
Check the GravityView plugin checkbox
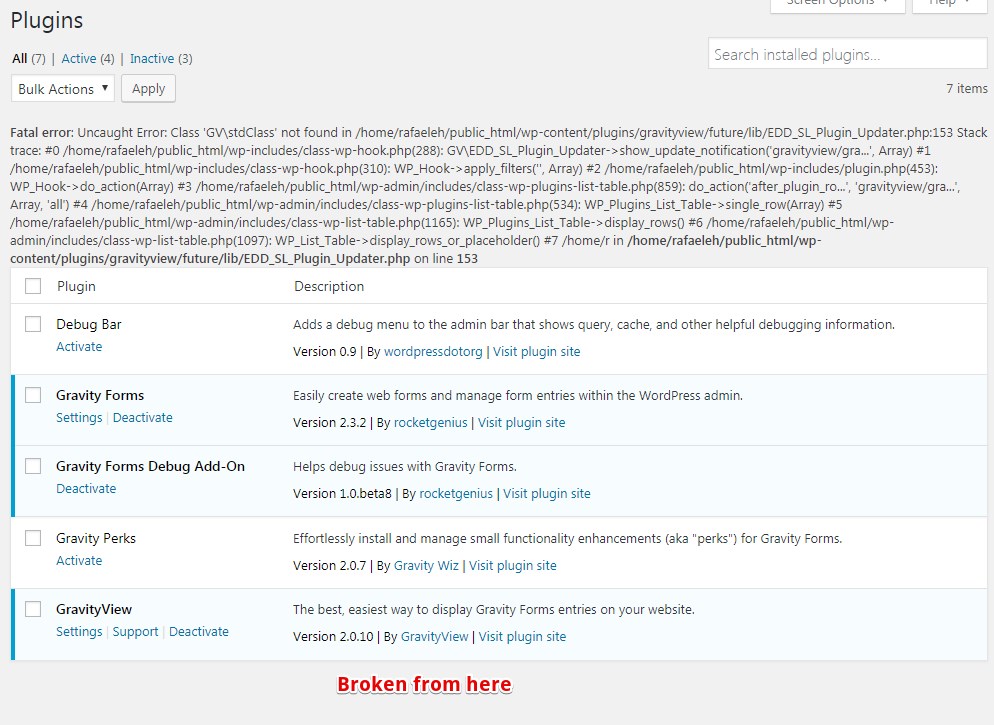(33, 609)
